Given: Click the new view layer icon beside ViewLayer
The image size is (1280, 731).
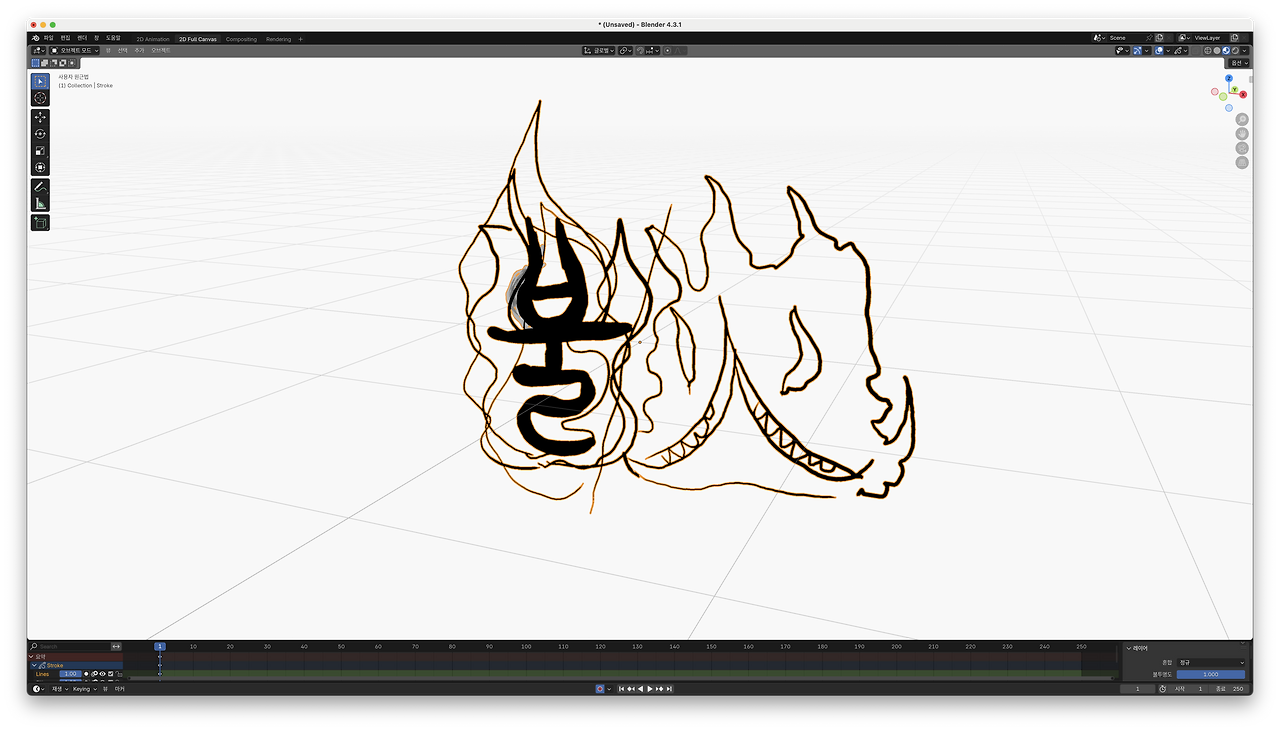Looking at the screenshot, I should pos(1234,38).
